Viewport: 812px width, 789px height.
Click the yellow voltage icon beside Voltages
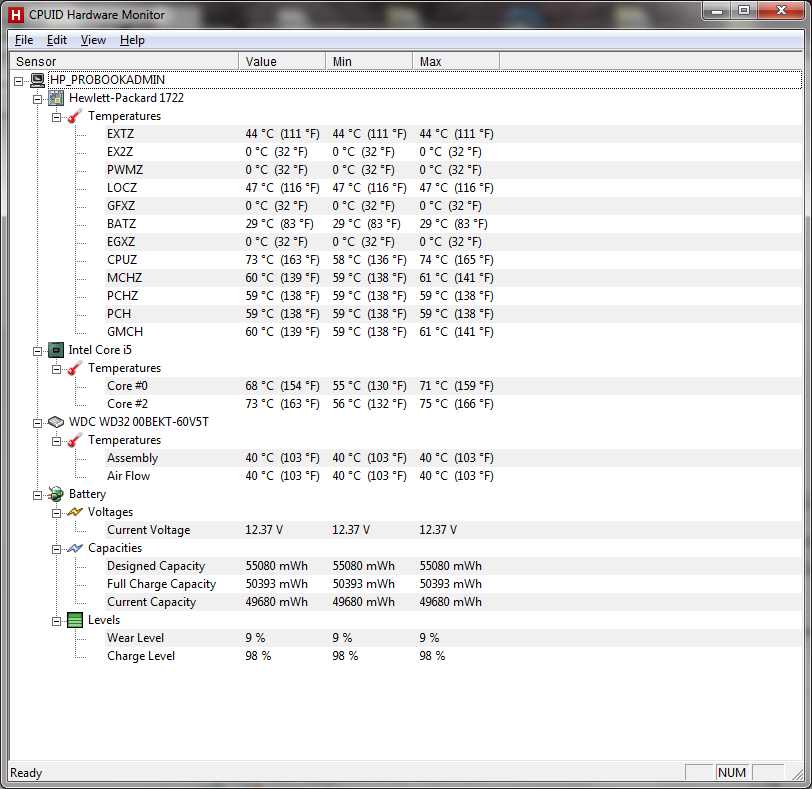click(x=75, y=512)
